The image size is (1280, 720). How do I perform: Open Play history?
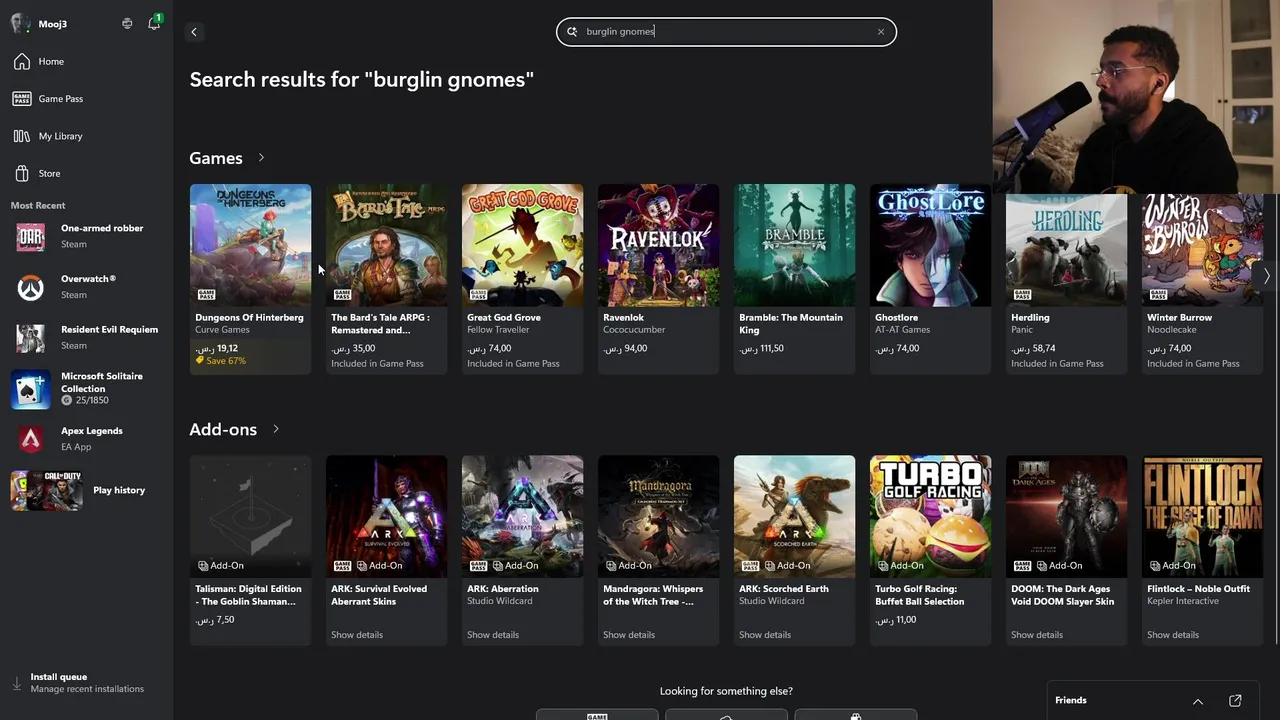[86, 491]
